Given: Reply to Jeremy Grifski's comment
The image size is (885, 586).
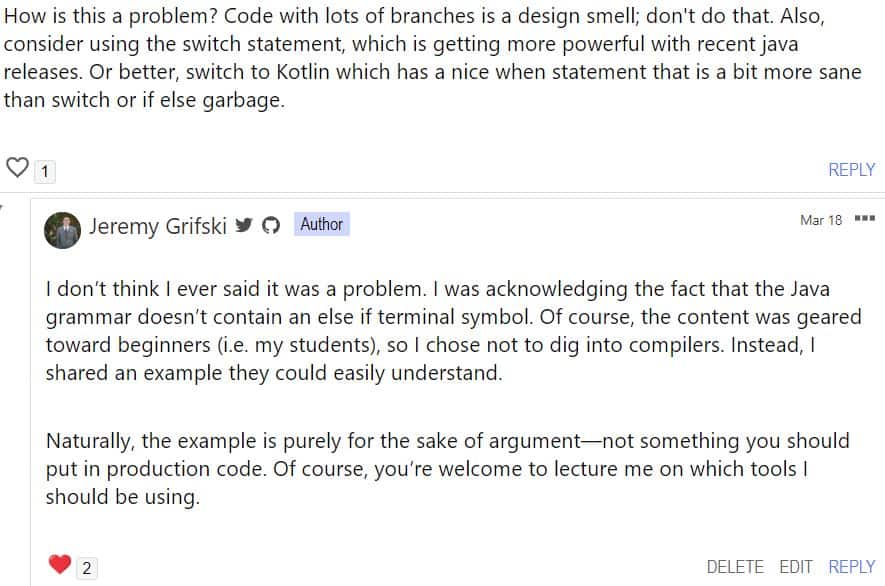Looking at the screenshot, I should tap(851, 567).
